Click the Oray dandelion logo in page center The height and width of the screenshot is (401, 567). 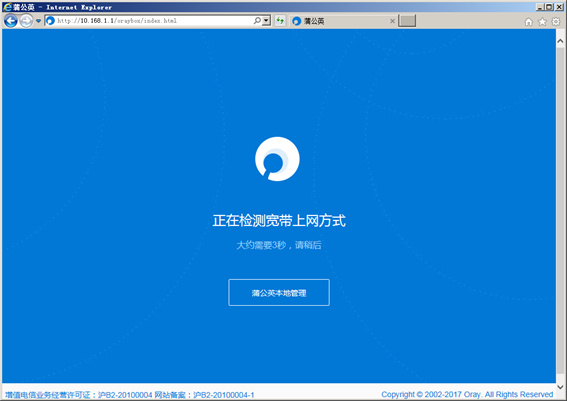[277, 159]
